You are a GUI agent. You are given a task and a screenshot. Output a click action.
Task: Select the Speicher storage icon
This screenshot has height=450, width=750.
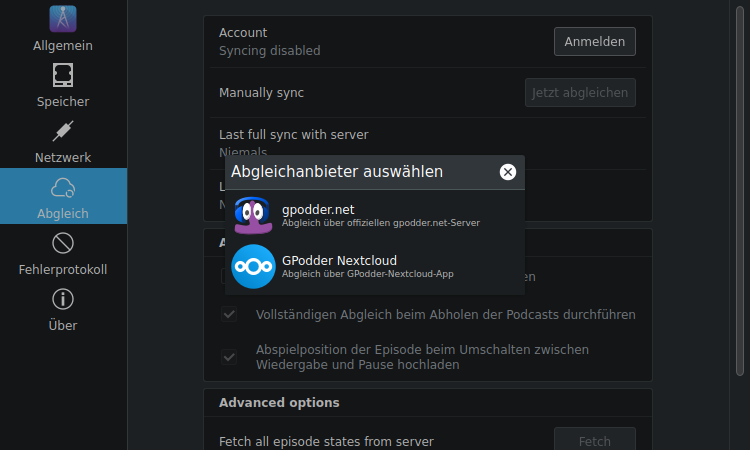pos(63,75)
